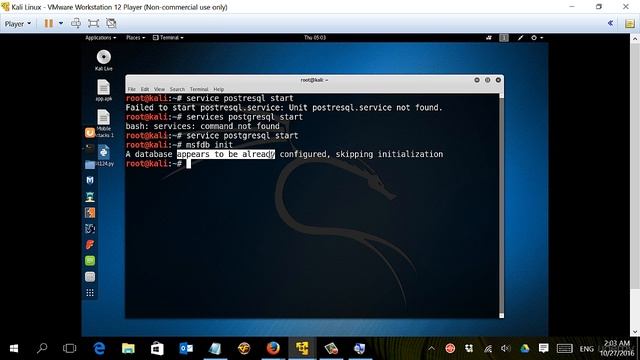Screen dimensions: 640x360
Task: Collapse the VMware toolbar with the blue chevron
Action: tap(611, 23)
